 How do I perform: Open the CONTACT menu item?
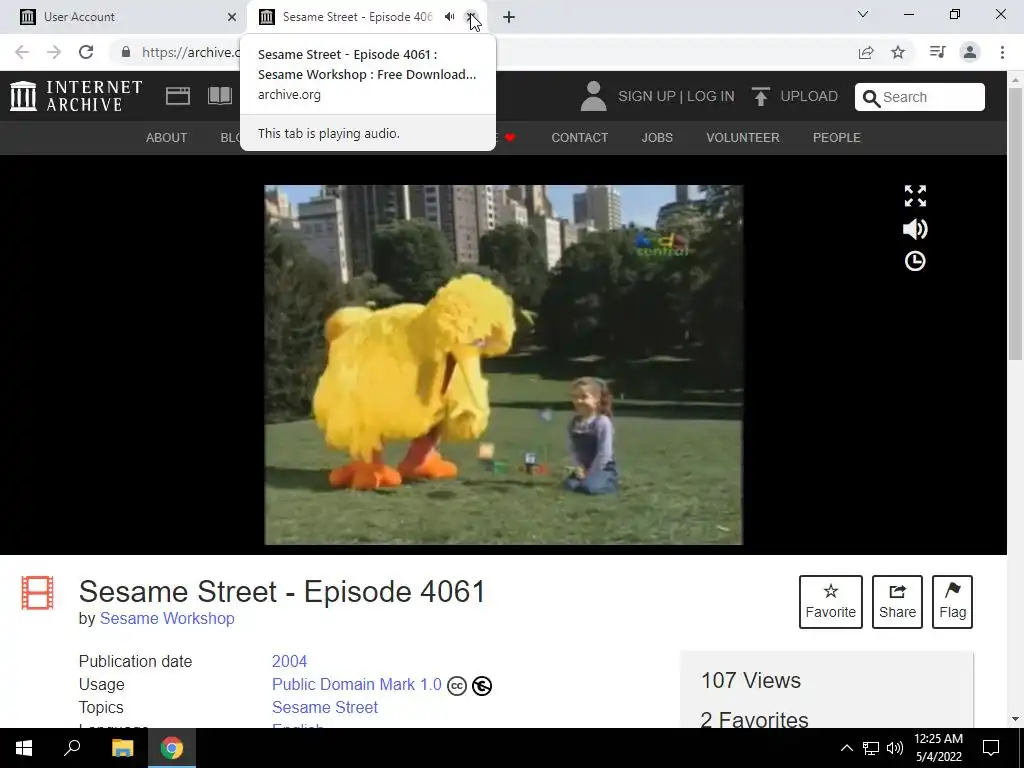(579, 138)
